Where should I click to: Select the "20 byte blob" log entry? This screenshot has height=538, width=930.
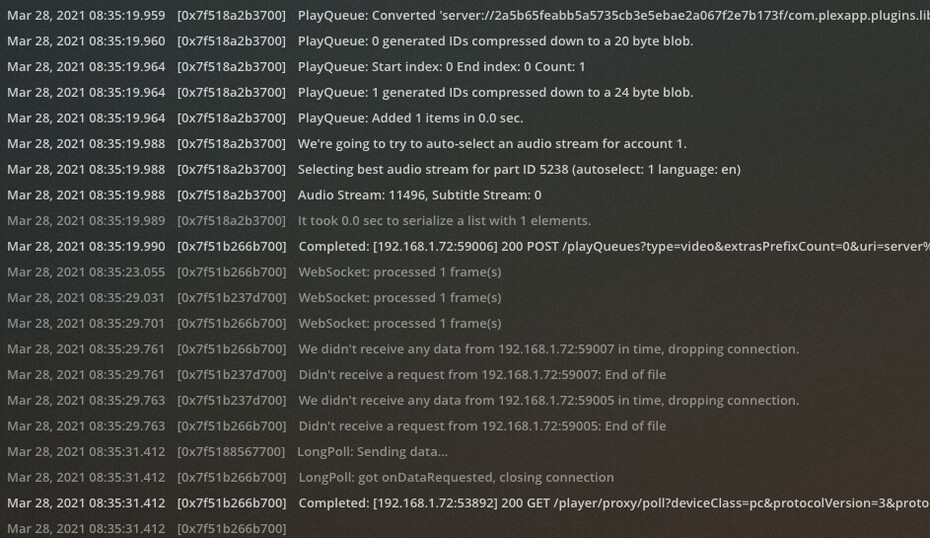coord(495,41)
